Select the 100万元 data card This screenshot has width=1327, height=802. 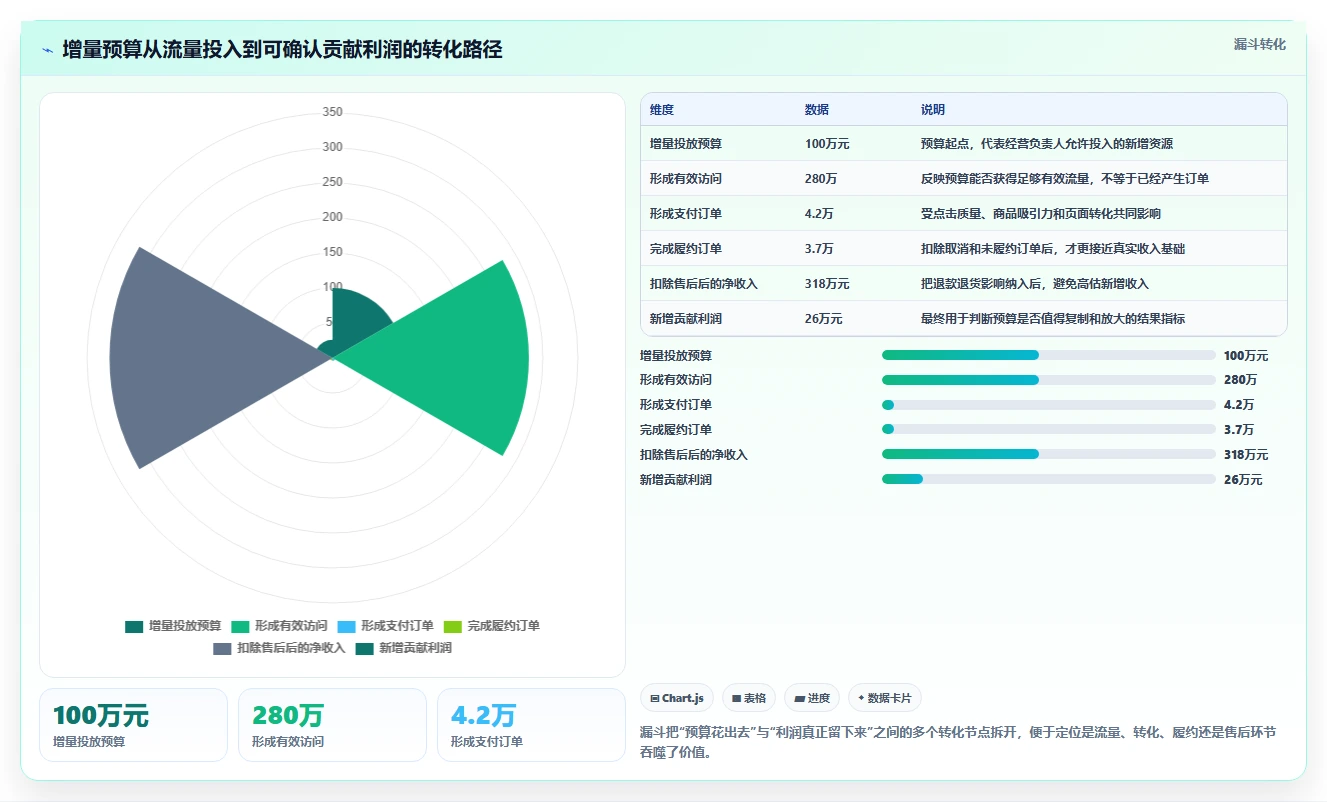133,725
